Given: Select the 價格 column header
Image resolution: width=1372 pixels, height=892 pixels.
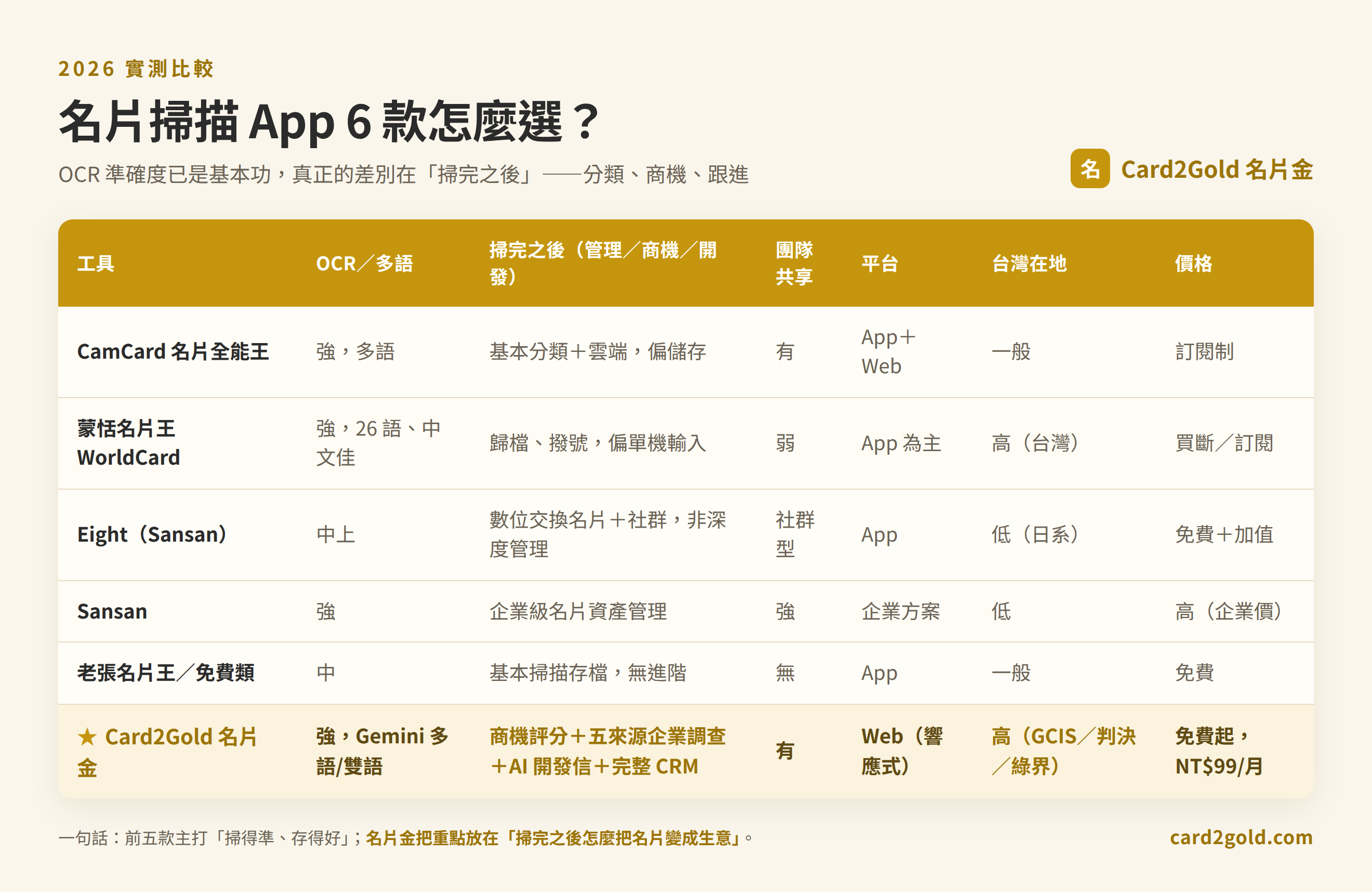Looking at the screenshot, I should tap(1193, 264).
